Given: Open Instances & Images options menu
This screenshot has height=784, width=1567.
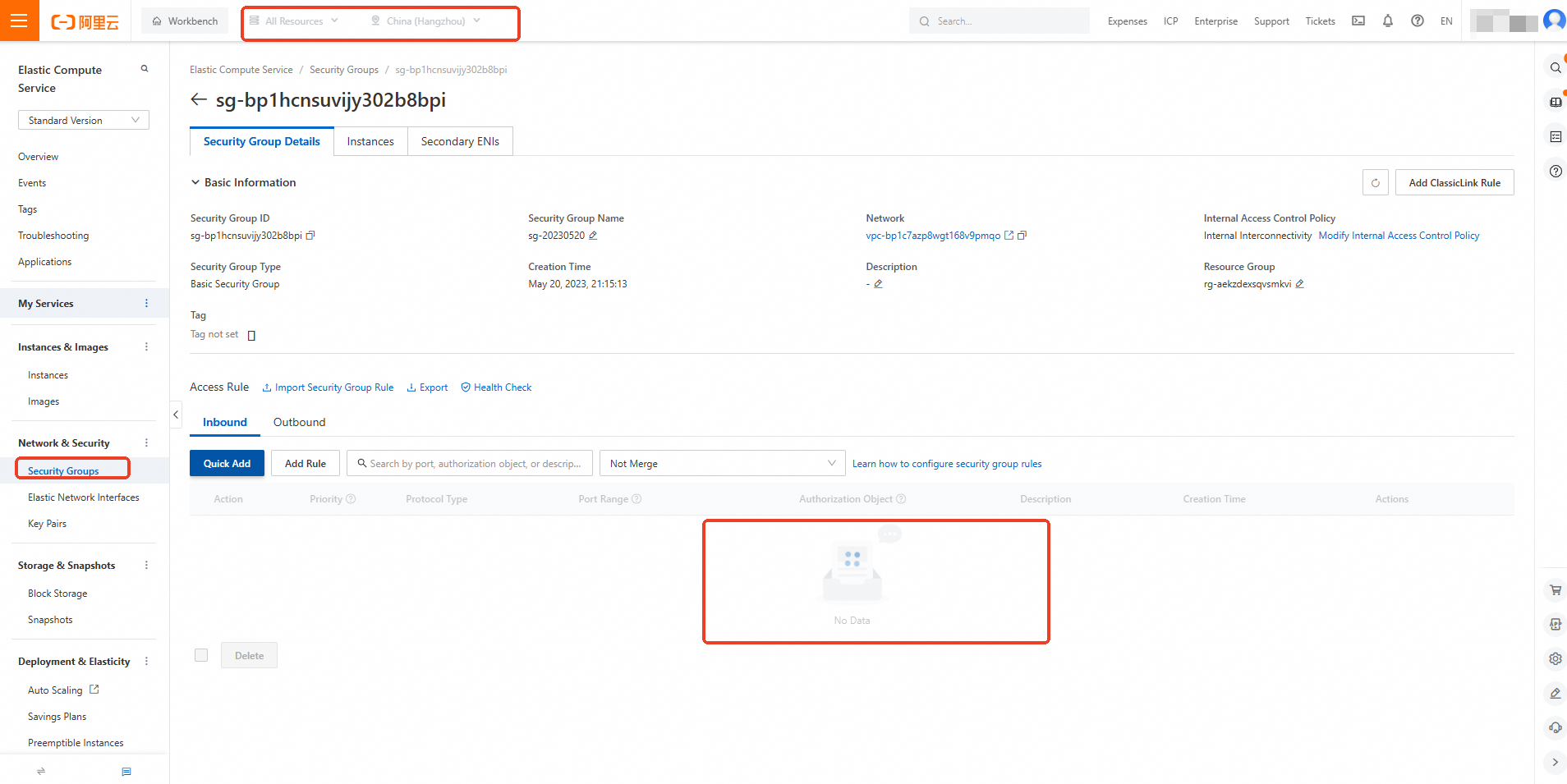Looking at the screenshot, I should click(147, 347).
